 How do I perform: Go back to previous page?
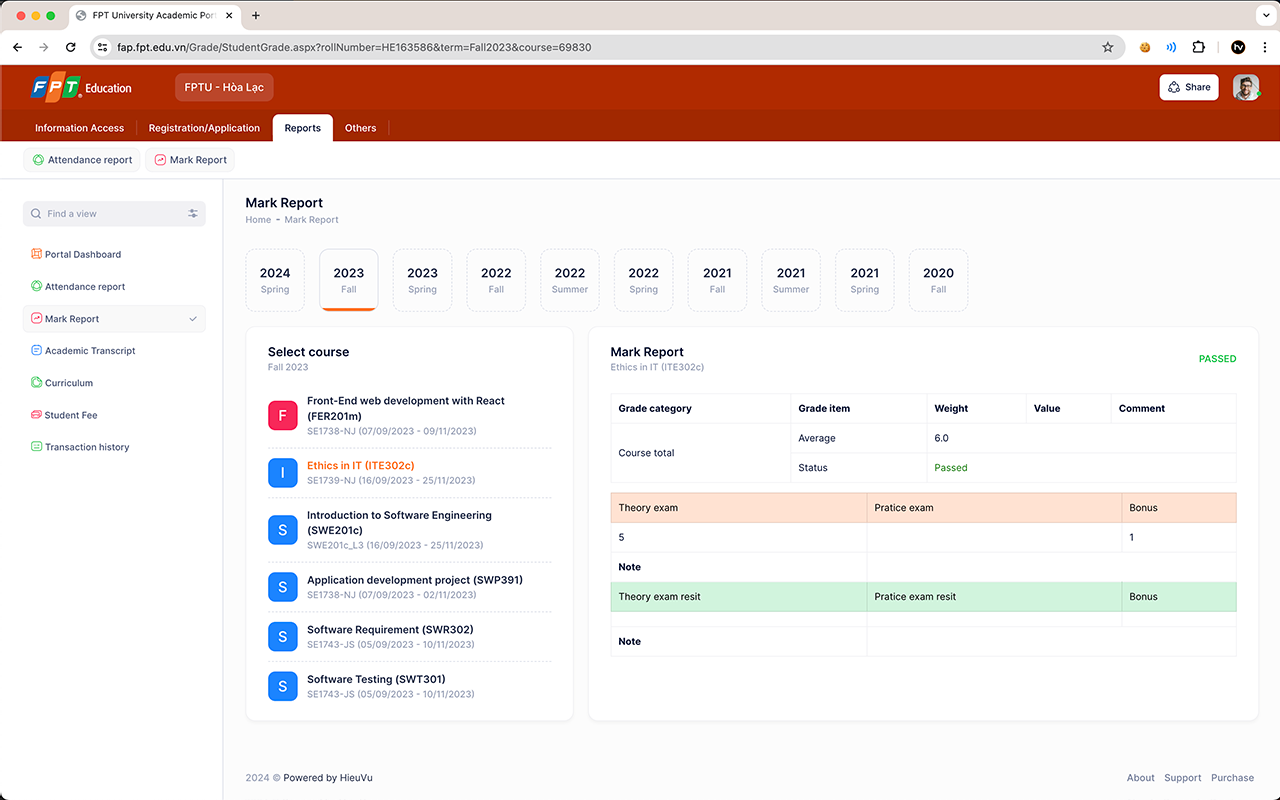tap(17, 47)
